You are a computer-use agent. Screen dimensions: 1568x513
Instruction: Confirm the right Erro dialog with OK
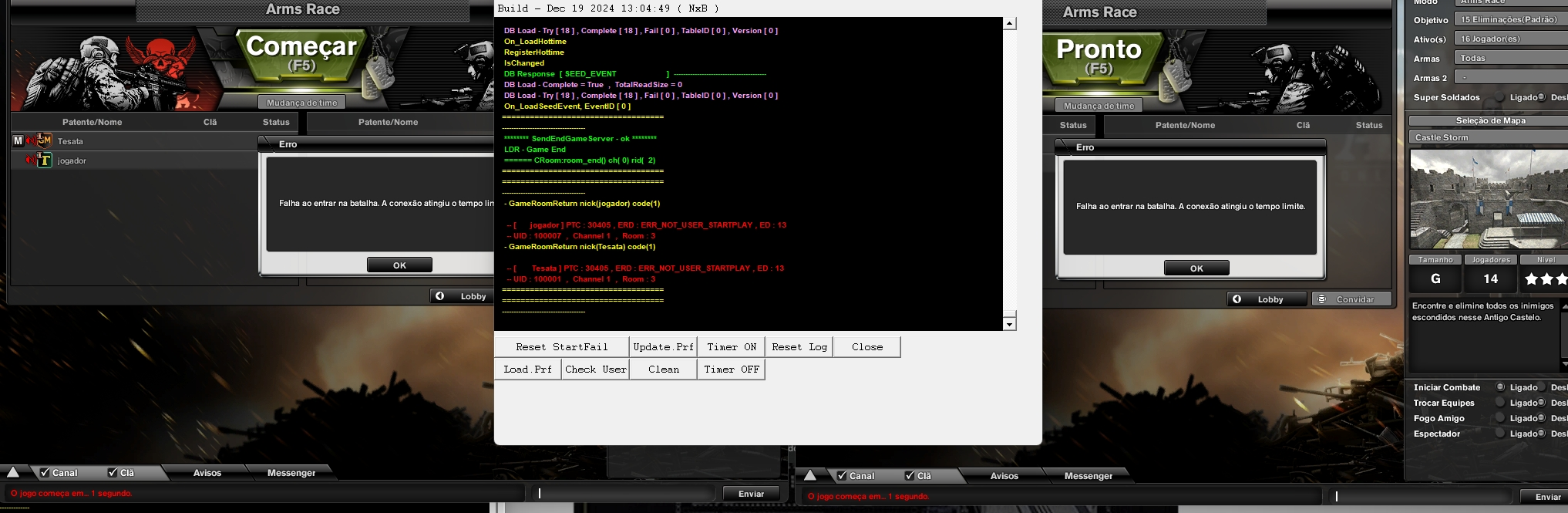click(1196, 268)
